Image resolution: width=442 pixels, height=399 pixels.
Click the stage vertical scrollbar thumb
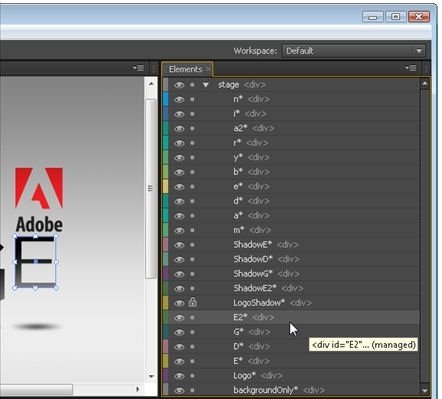pyautogui.click(x=151, y=188)
